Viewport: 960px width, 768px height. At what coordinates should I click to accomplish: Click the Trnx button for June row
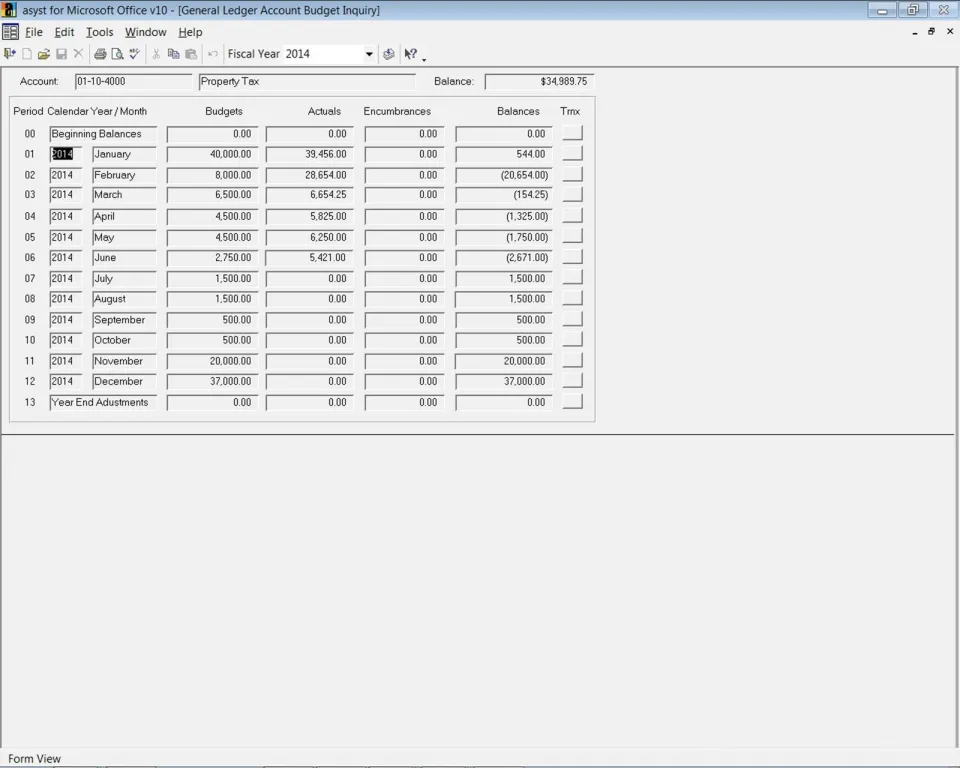click(572, 257)
